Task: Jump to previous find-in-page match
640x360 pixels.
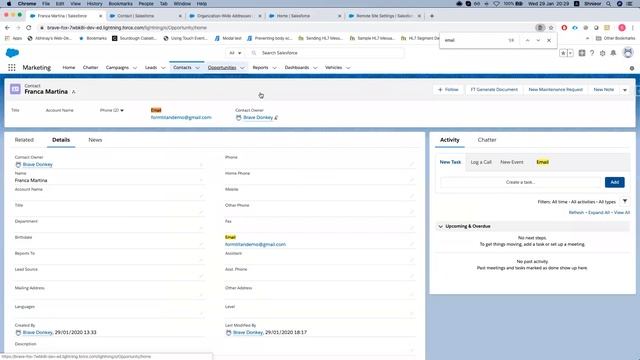Action: point(527,40)
